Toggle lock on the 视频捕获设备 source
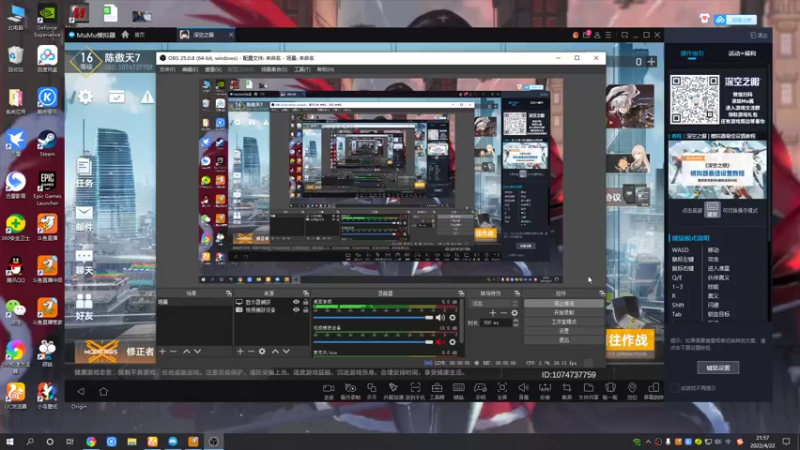Viewport: 800px width, 450px height. click(306, 310)
